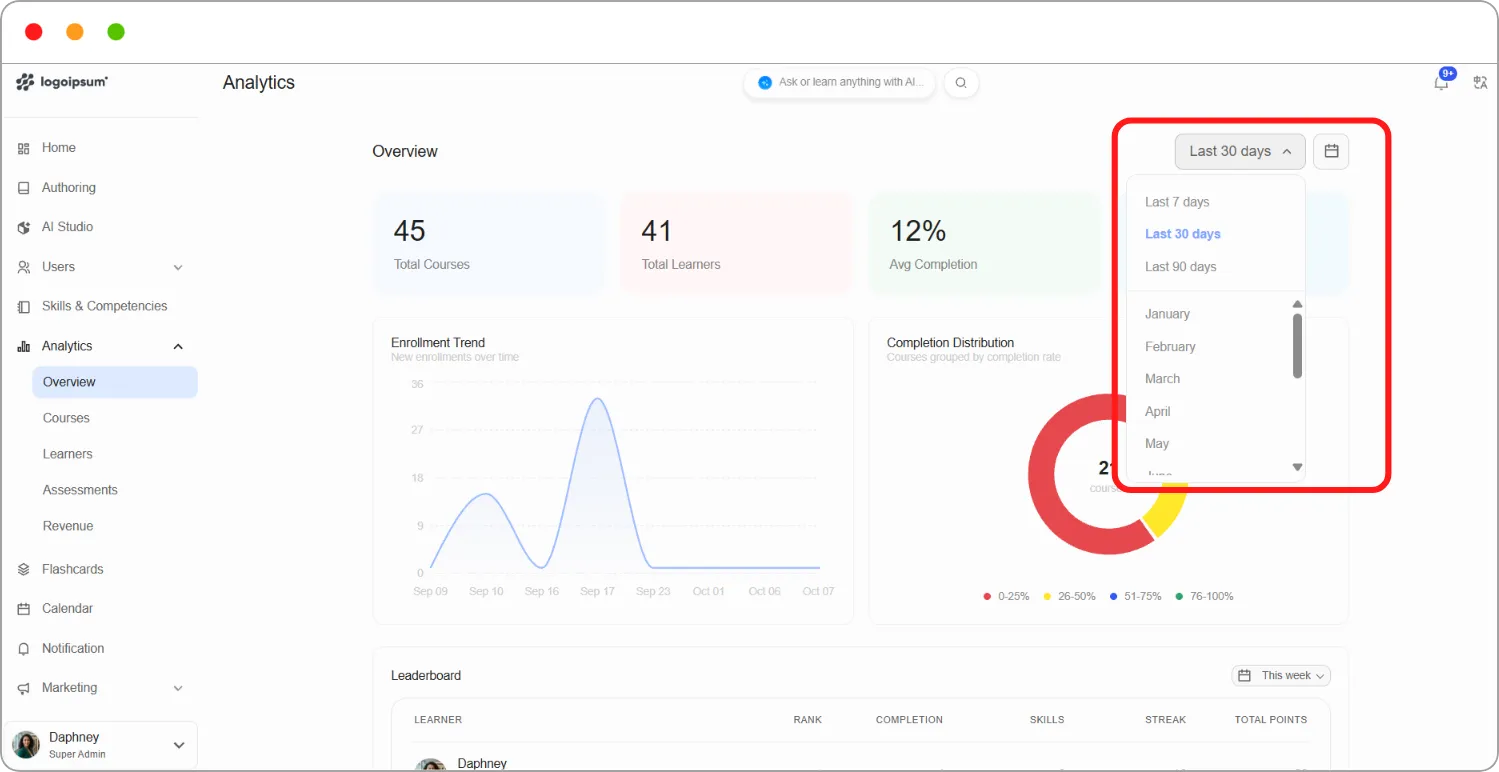Click the language translate icon
This screenshot has width=1499, height=772.
1481,83
